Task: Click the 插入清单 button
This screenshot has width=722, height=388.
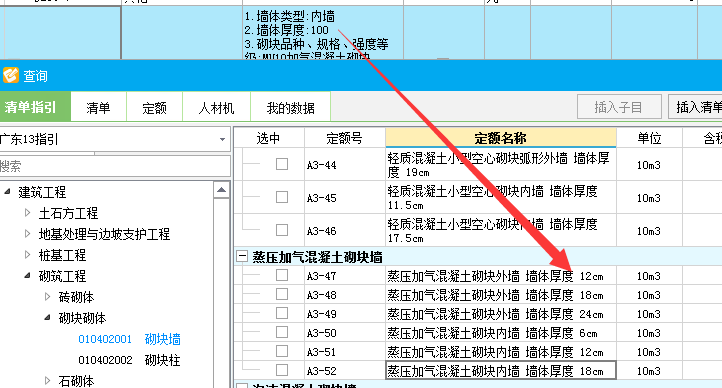Action: coord(695,107)
